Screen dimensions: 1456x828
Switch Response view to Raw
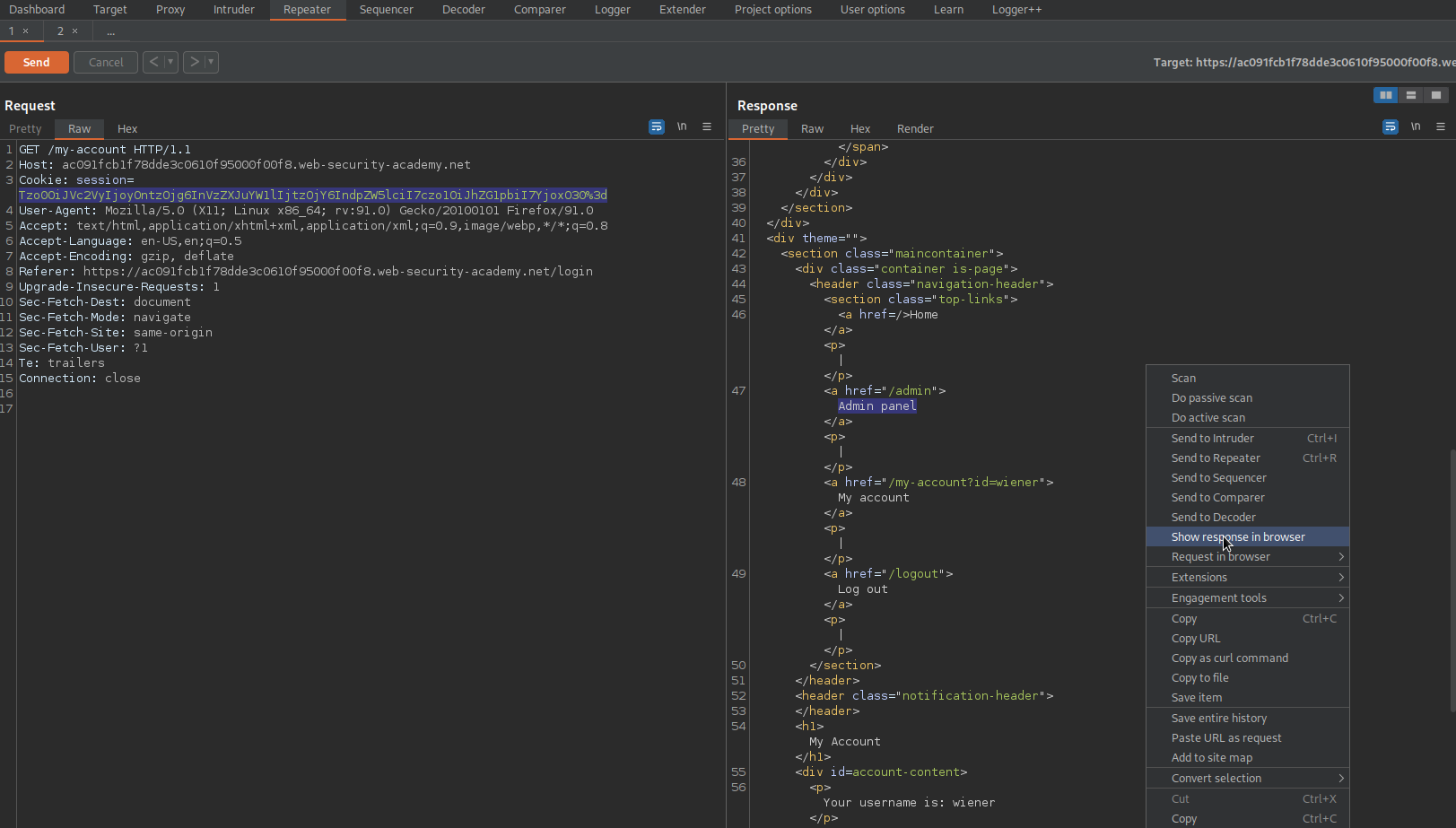pyautogui.click(x=813, y=129)
